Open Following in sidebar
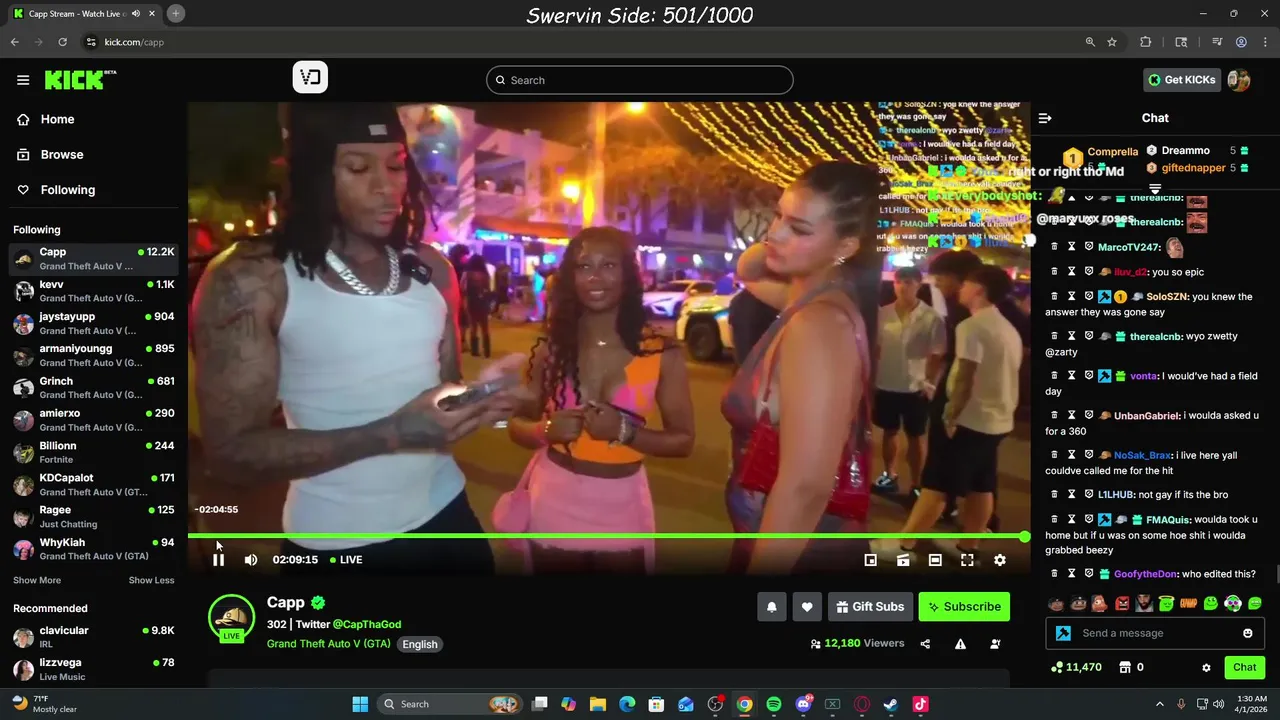 click(x=56, y=189)
